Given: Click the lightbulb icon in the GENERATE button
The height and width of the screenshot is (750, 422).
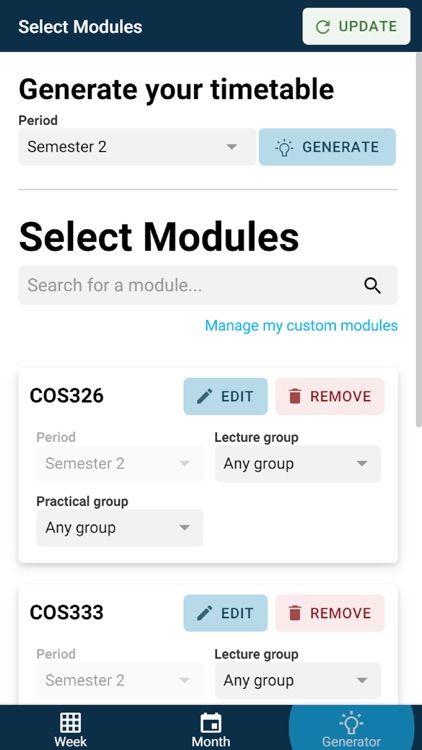Looking at the screenshot, I should click(284, 147).
